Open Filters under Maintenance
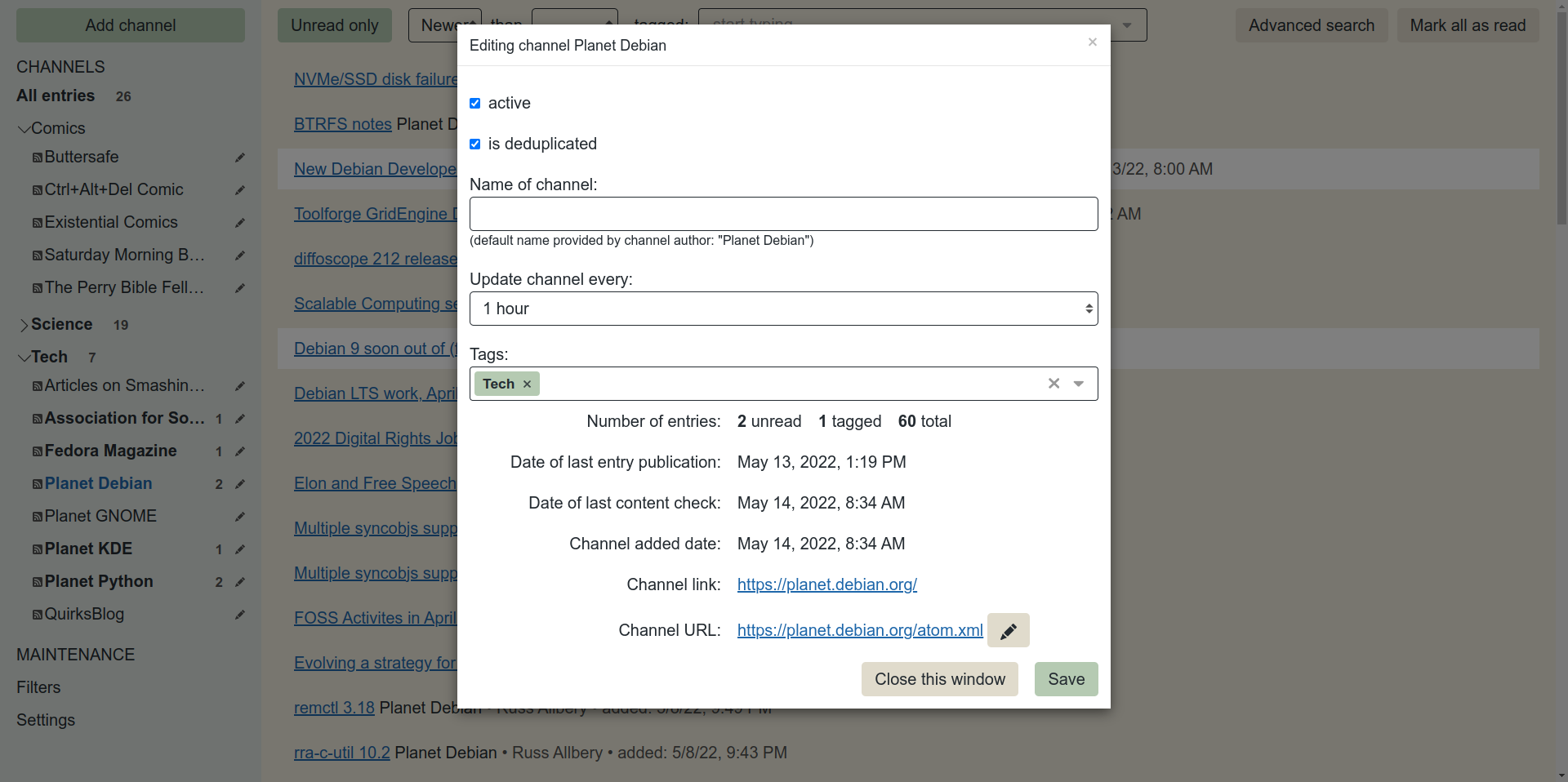Image resolution: width=1568 pixels, height=782 pixels. coord(38,687)
